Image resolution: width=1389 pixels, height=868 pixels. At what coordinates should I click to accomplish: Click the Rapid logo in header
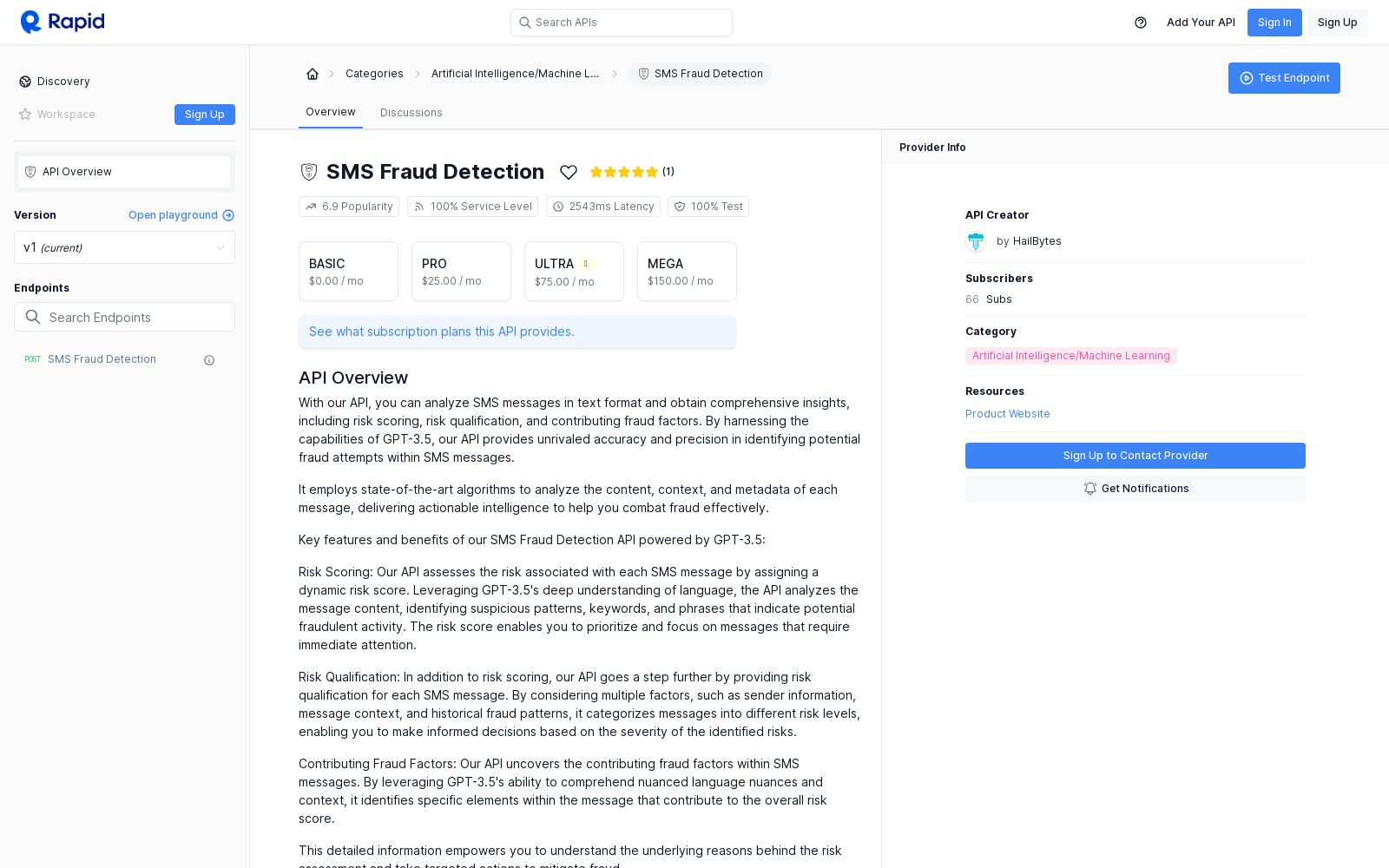tap(63, 22)
